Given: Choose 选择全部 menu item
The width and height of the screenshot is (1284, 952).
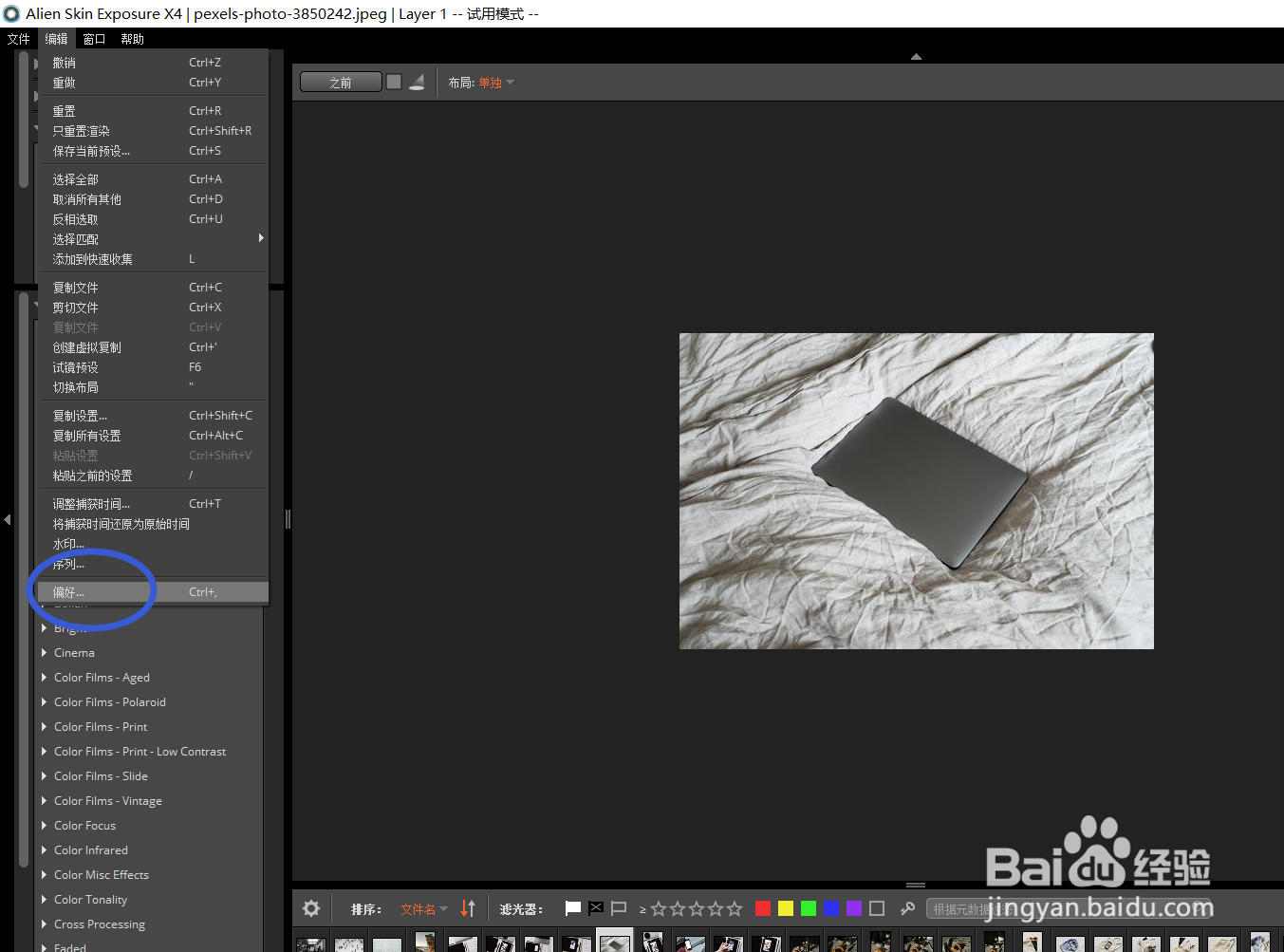Looking at the screenshot, I should 153,179.
